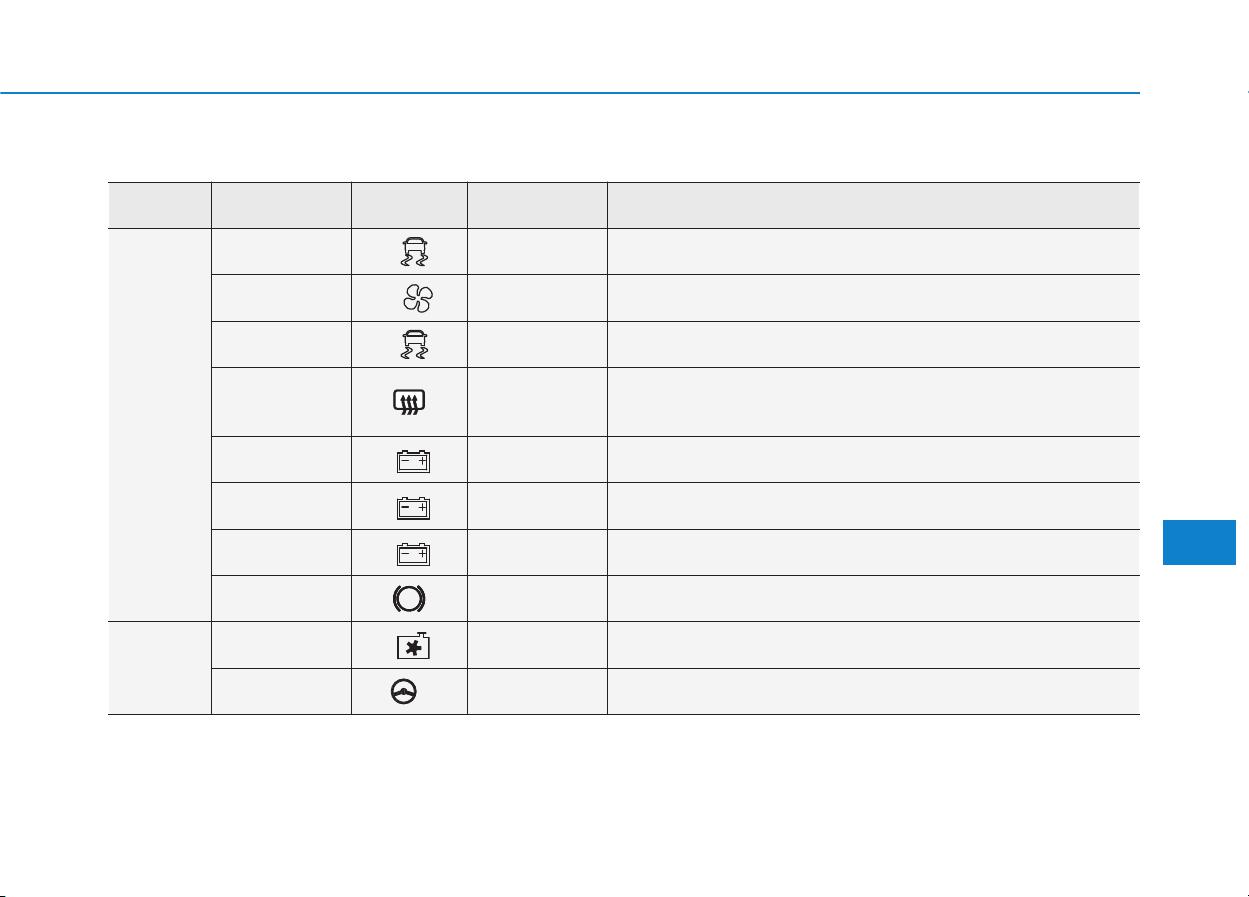Screen dimensions: 1249x897
Task: Click the topmost battery icon
Action: click(x=412, y=460)
